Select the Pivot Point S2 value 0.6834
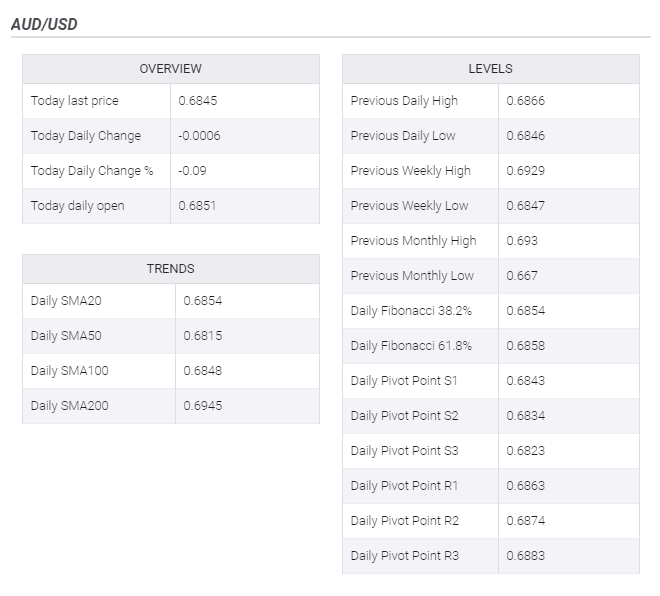 (x=526, y=415)
